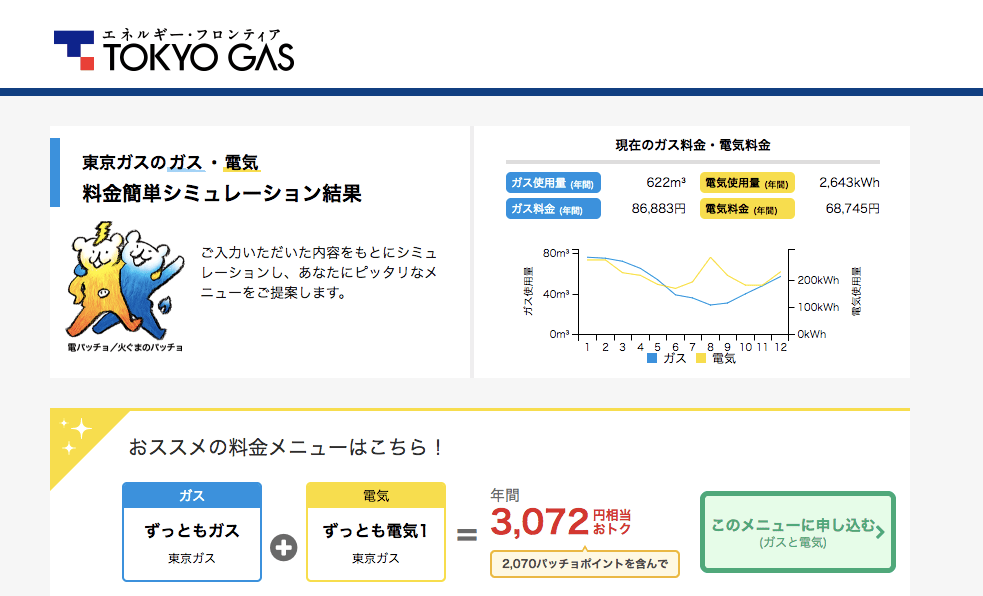Click the 68,745円 electricity fee value

pos(852,208)
